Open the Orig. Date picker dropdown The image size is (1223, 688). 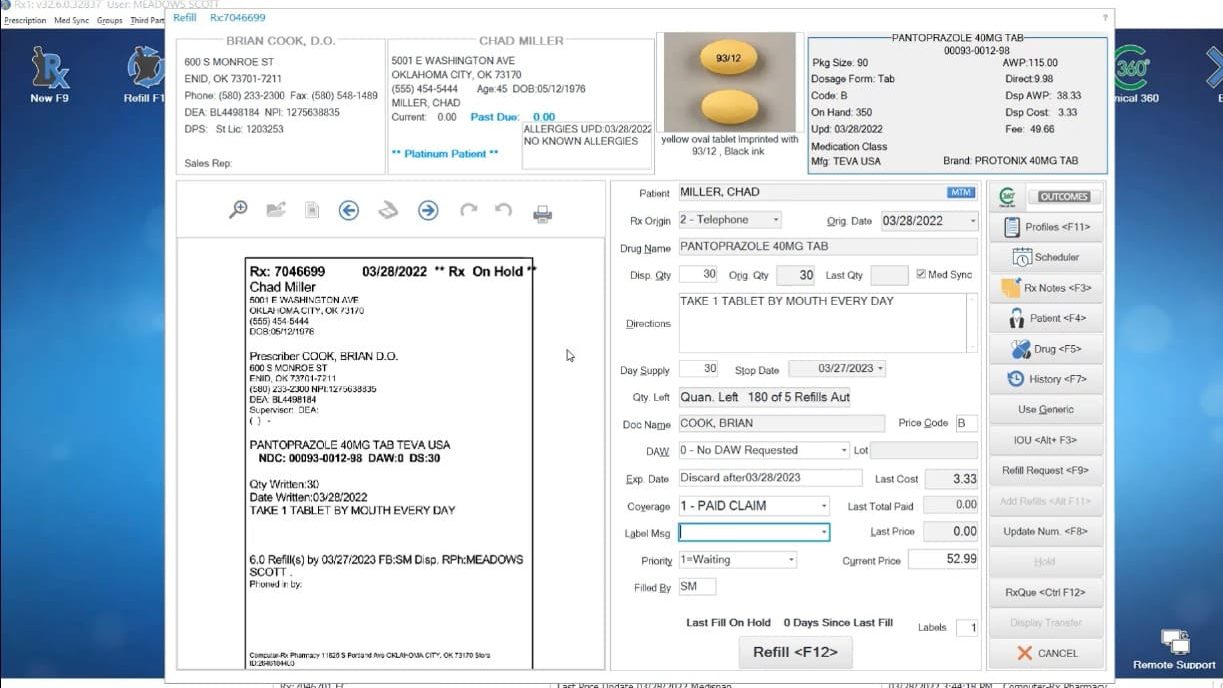click(972, 221)
